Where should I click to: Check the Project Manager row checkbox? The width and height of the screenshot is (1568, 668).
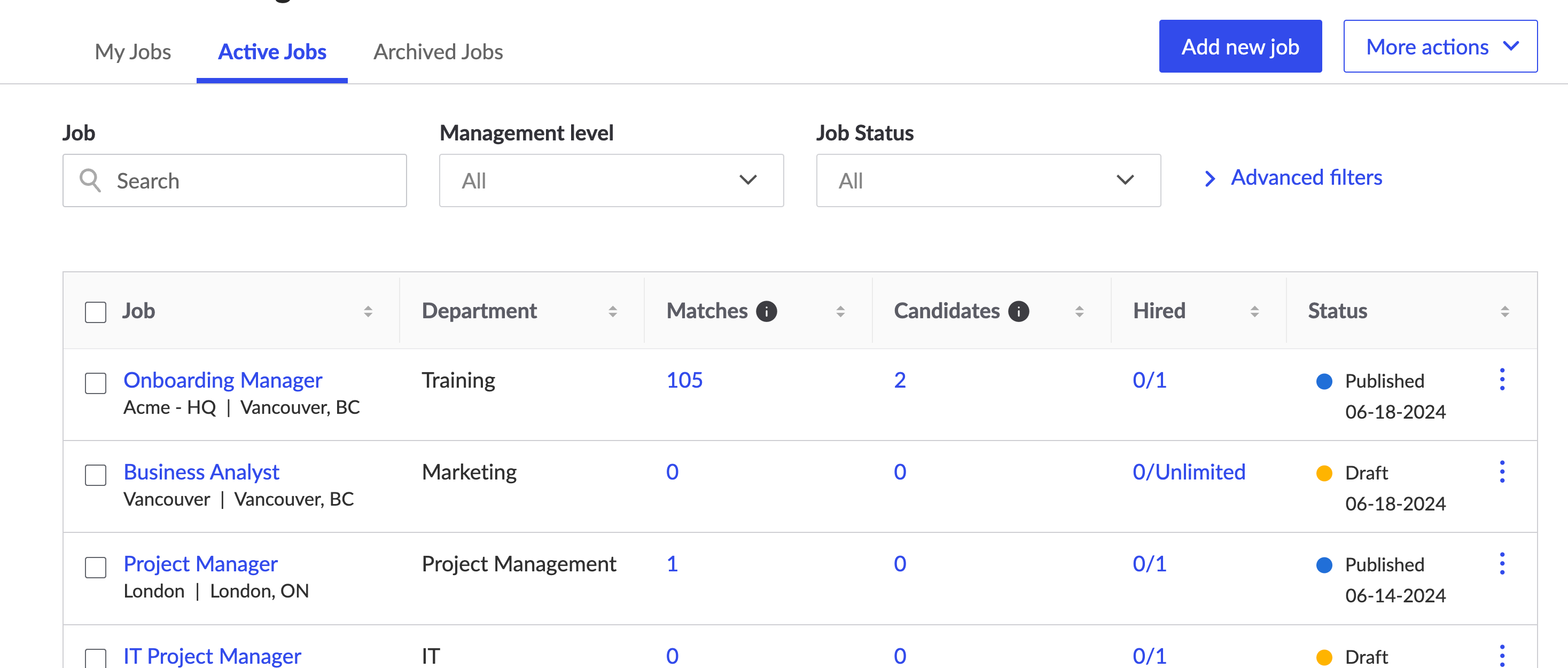(96, 567)
